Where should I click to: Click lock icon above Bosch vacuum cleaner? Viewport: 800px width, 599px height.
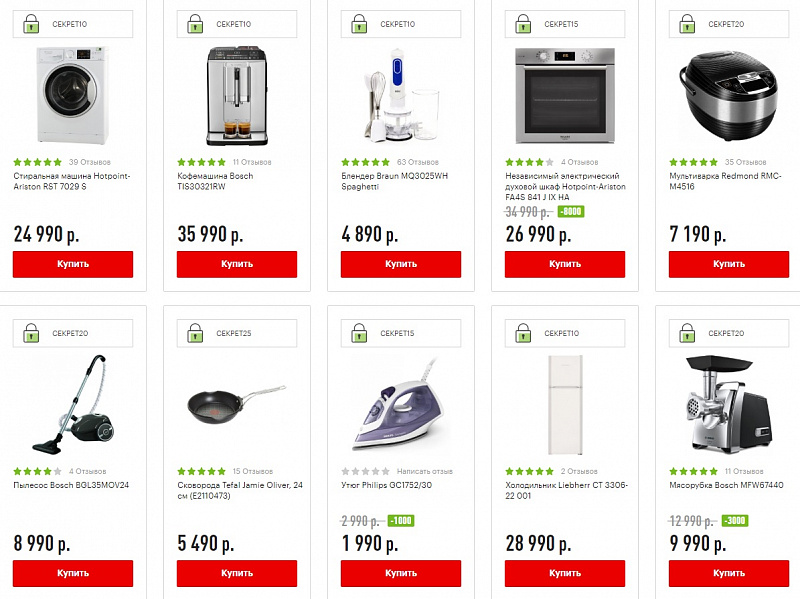(32, 333)
